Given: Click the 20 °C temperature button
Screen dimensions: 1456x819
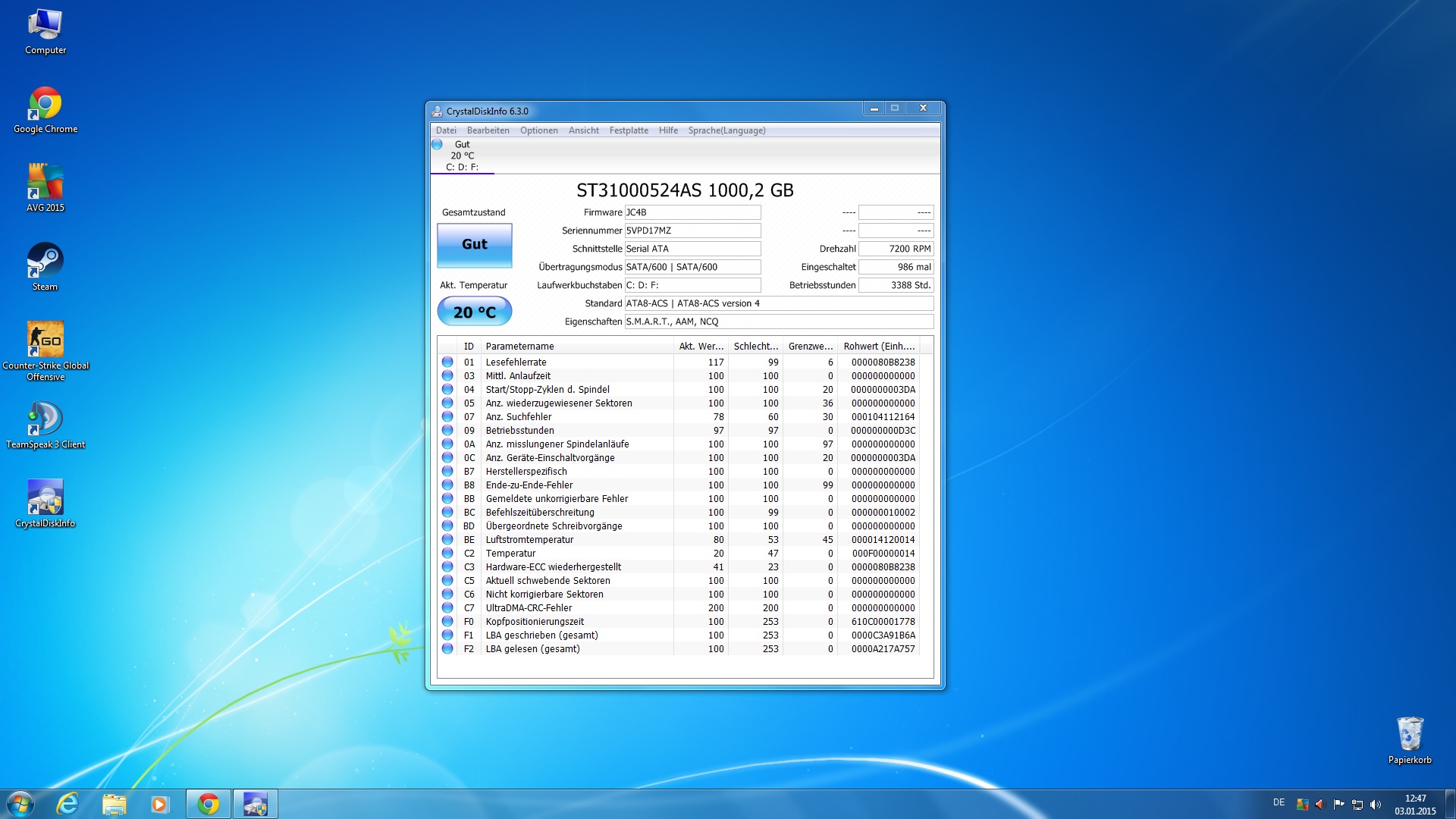Looking at the screenshot, I should 474,312.
